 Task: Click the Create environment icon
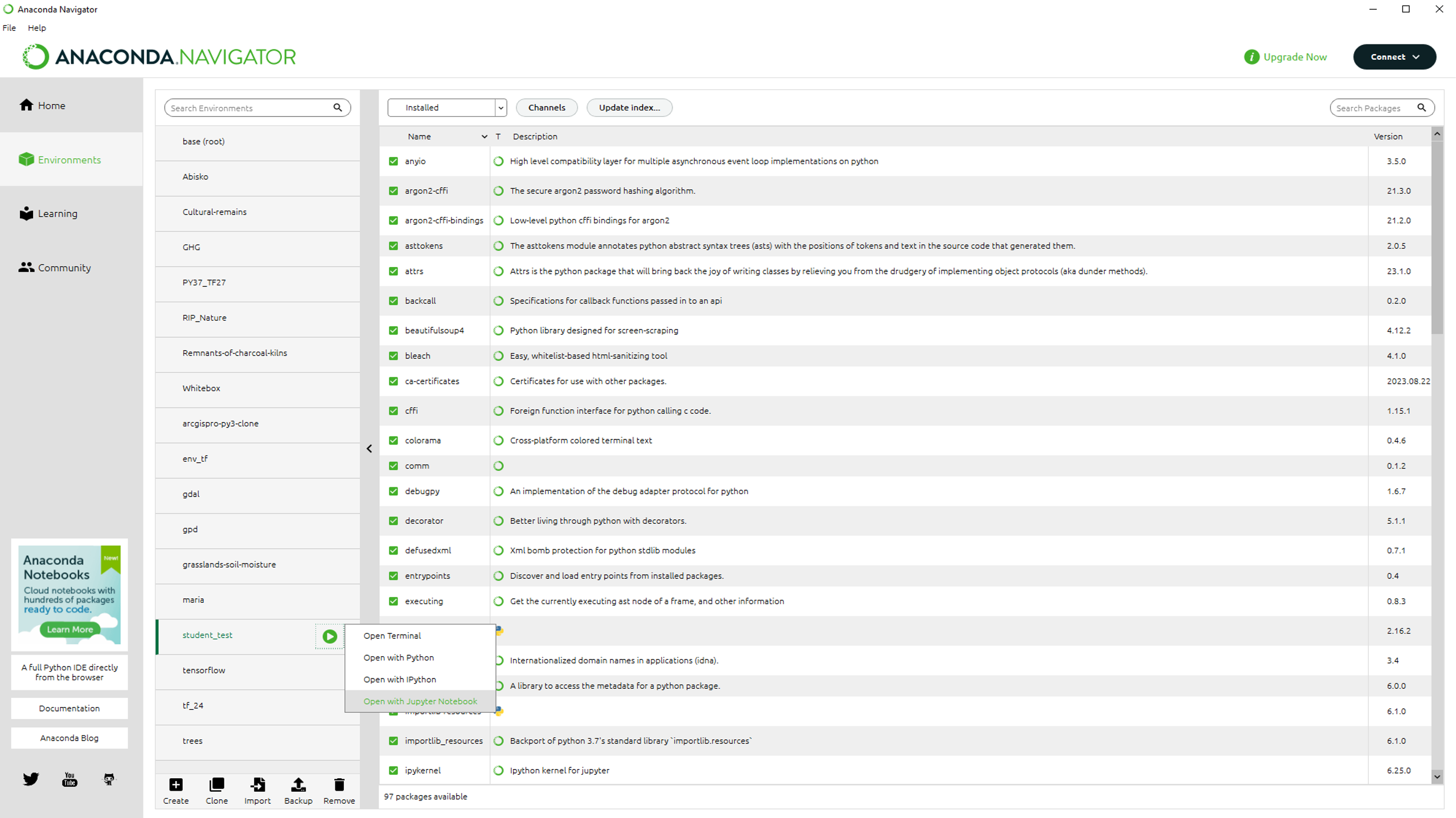tap(175, 785)
